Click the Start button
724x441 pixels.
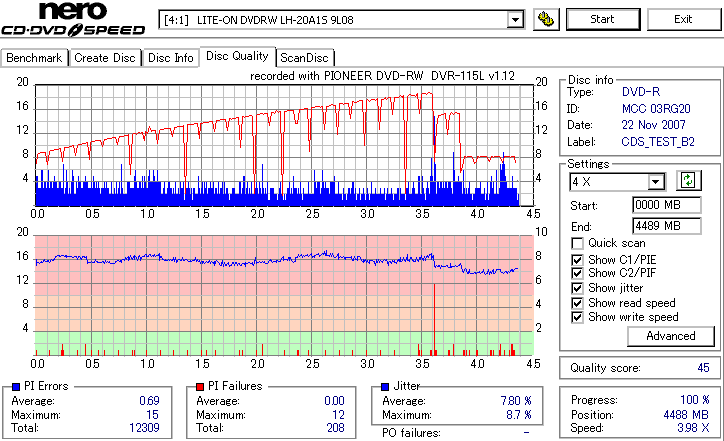(603, 19)
